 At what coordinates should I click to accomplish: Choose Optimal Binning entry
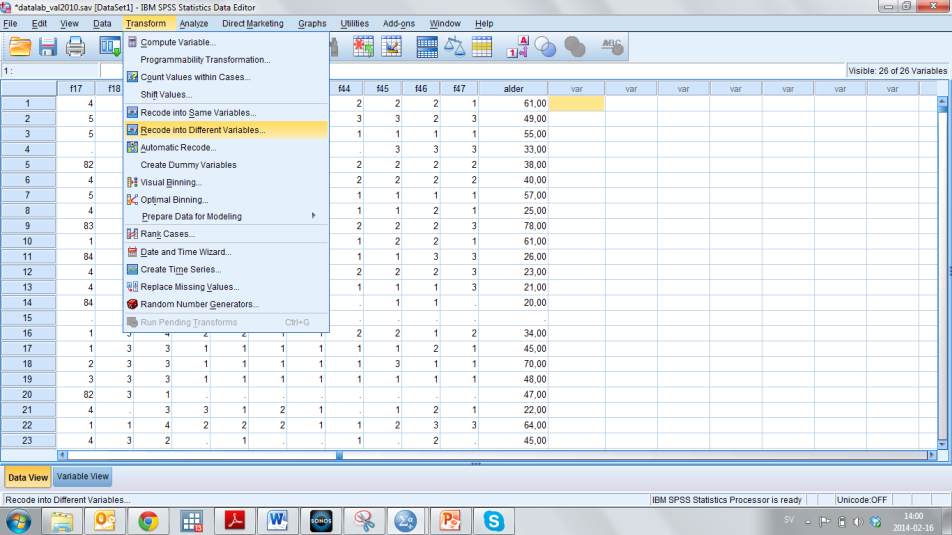click(x=226, y=200)
